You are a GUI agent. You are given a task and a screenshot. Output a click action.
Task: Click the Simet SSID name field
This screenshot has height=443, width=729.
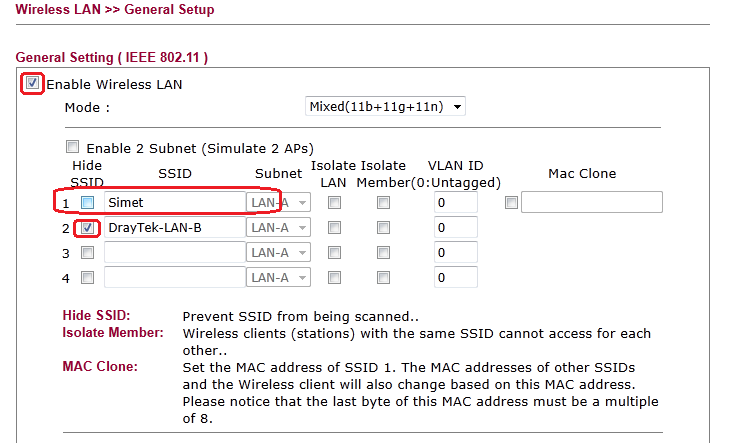[174, 203]
